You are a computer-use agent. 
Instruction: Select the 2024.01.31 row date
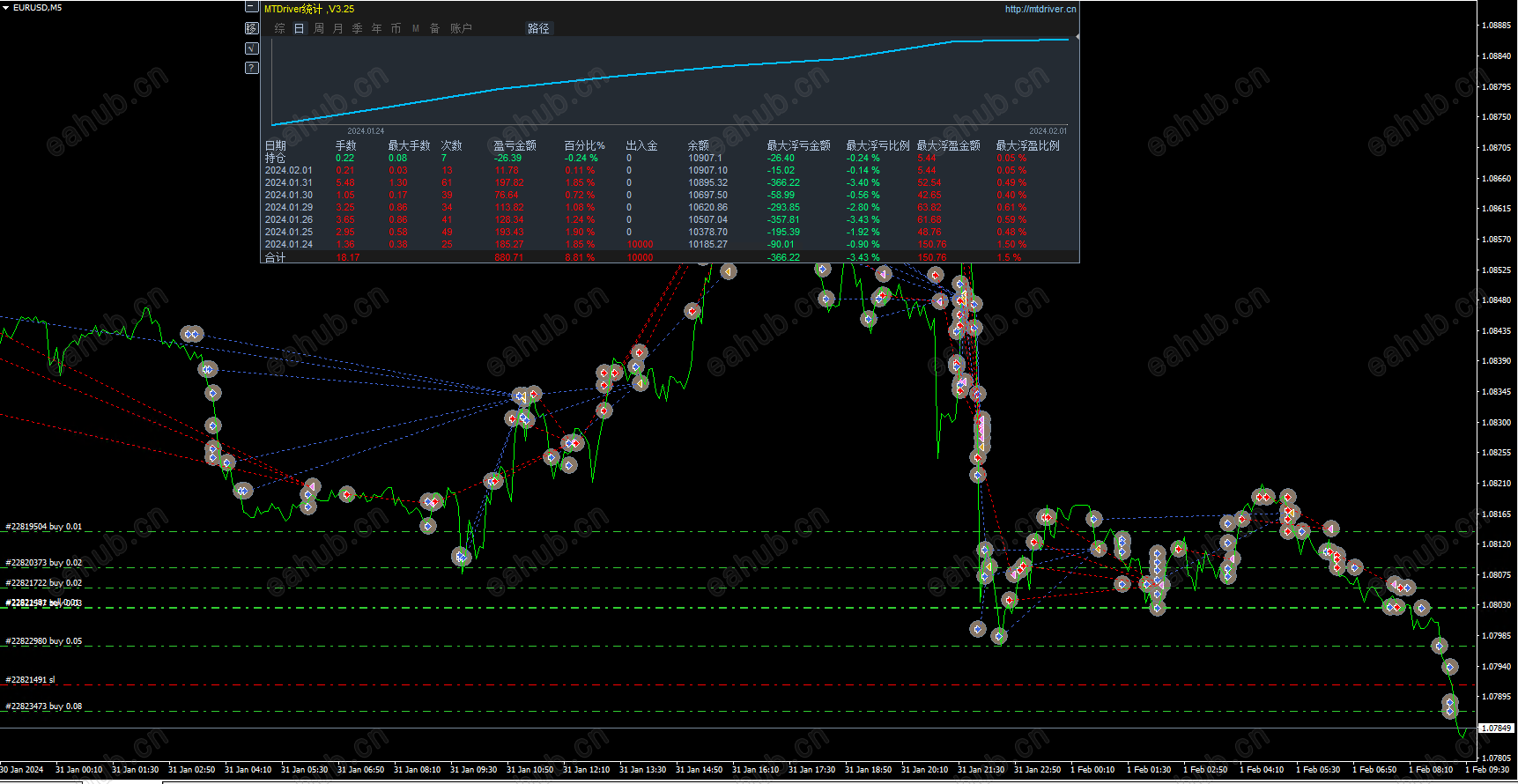pos(289,183)
